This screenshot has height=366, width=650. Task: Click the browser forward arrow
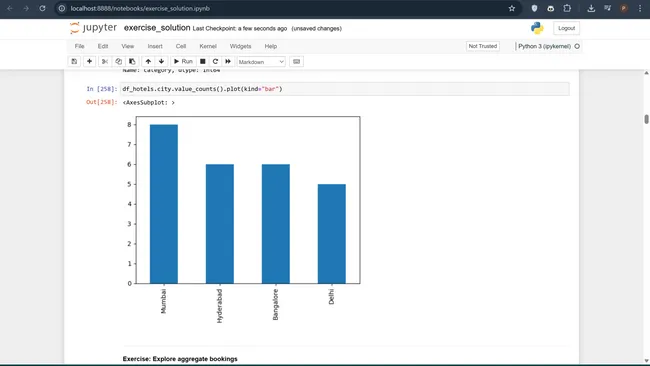(26, 8)
